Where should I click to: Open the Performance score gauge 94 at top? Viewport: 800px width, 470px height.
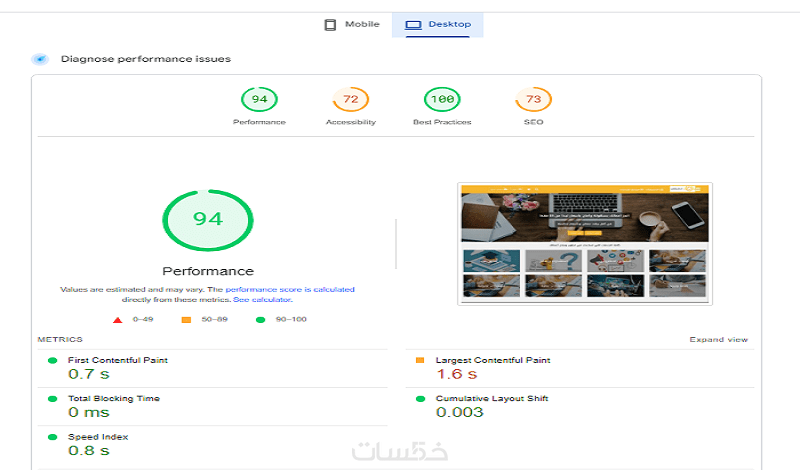(259, 99)
